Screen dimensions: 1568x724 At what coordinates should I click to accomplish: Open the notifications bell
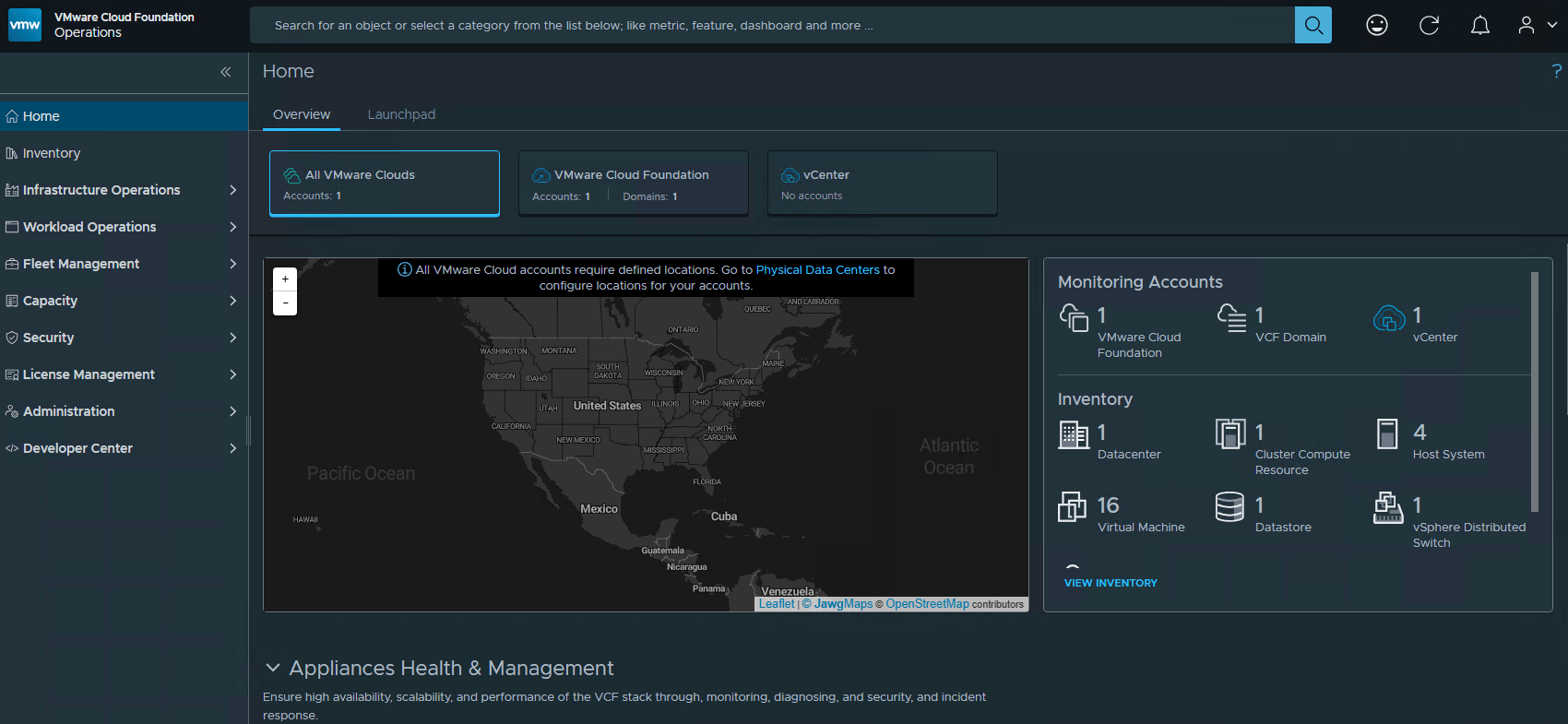pos(1480,25)
